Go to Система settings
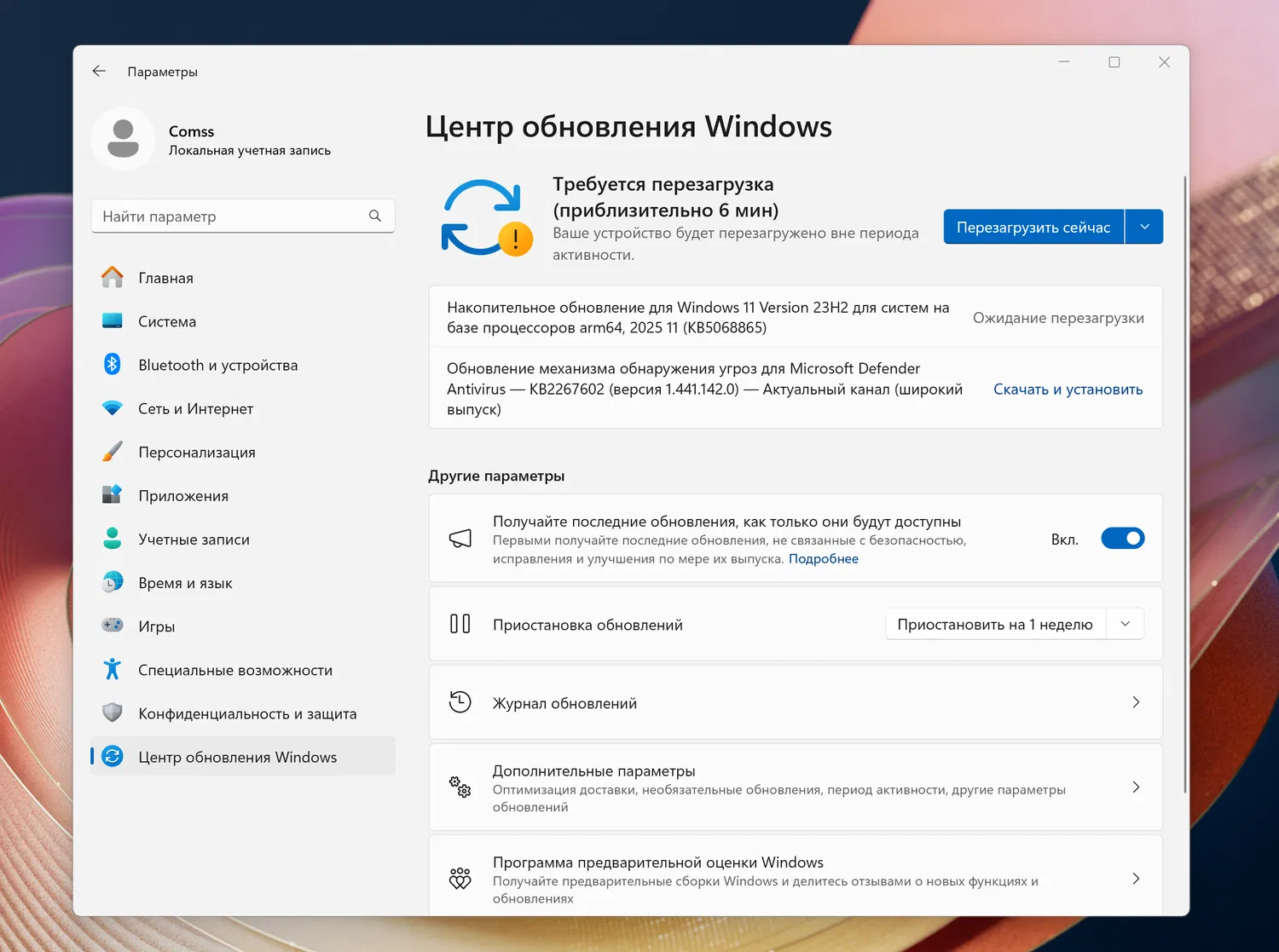This screenshot has width=1279, height=952. click(243, 321)
